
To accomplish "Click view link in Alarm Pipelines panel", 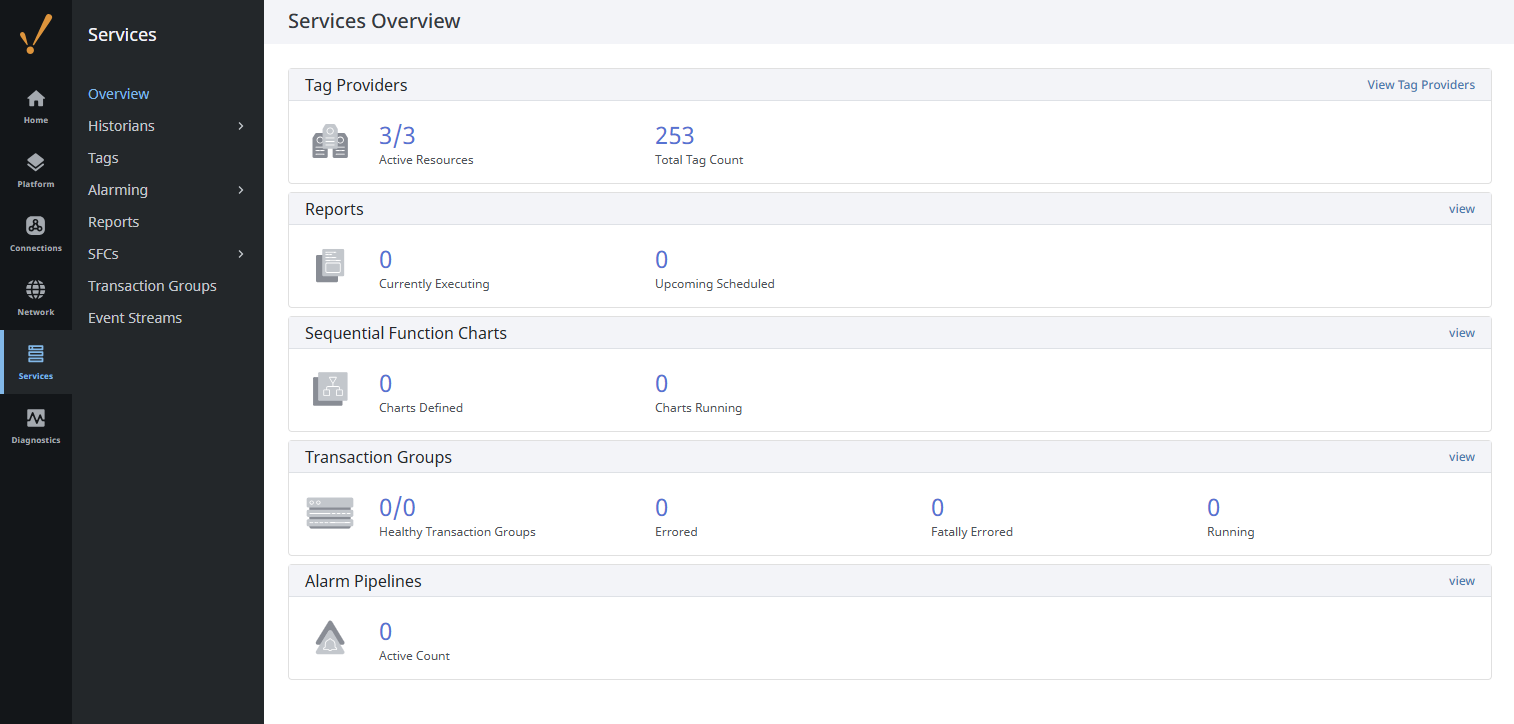I will coord(1461,581).
